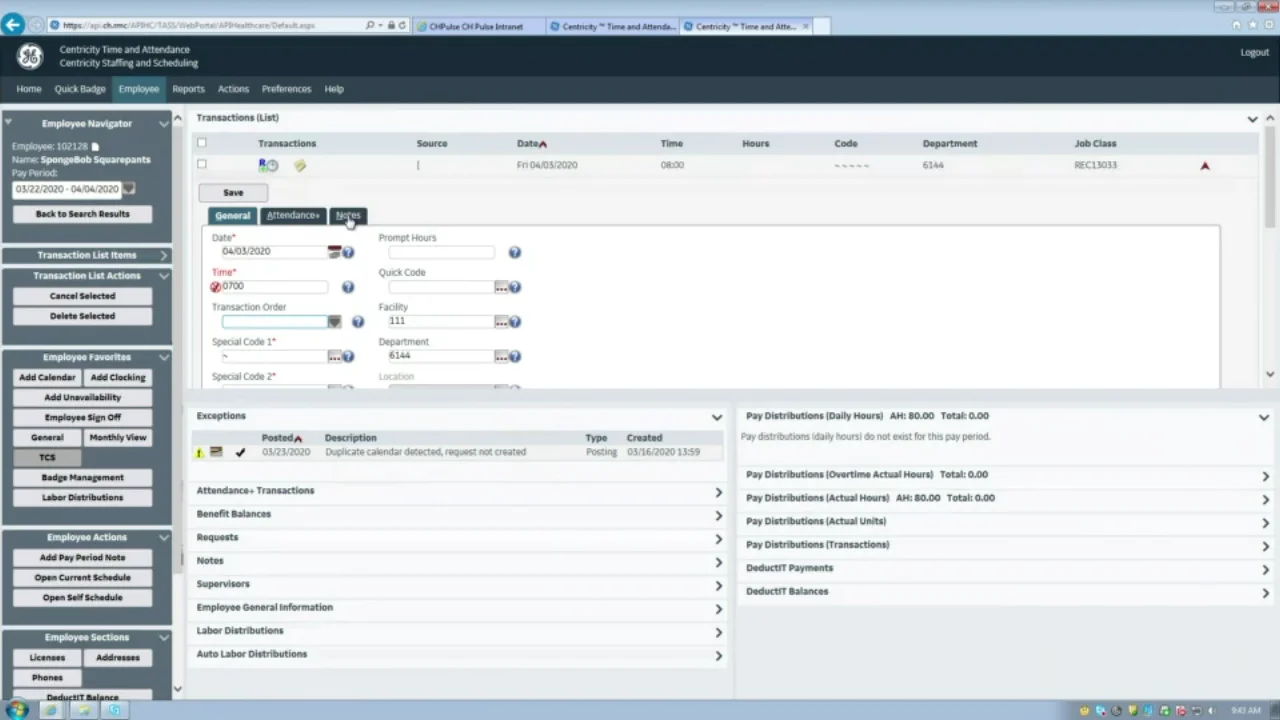This screenshot has width=1280, height=720.
Task: Go back using the browser back arrow
Action: pos(13,25)
